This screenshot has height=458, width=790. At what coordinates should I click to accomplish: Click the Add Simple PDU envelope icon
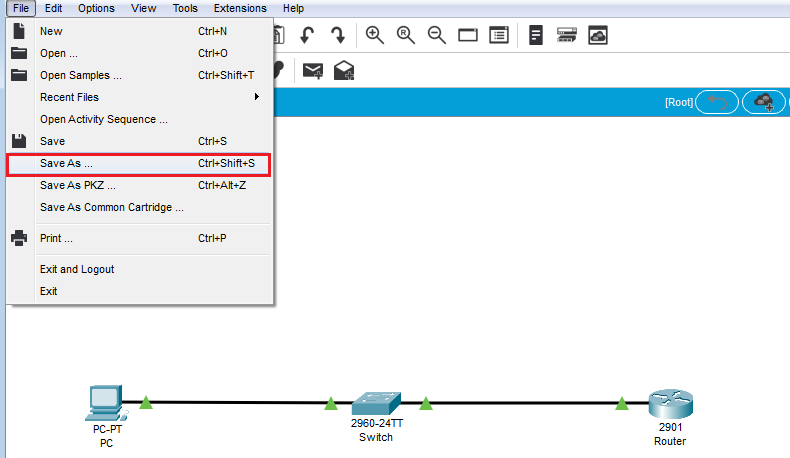[313, 71]
